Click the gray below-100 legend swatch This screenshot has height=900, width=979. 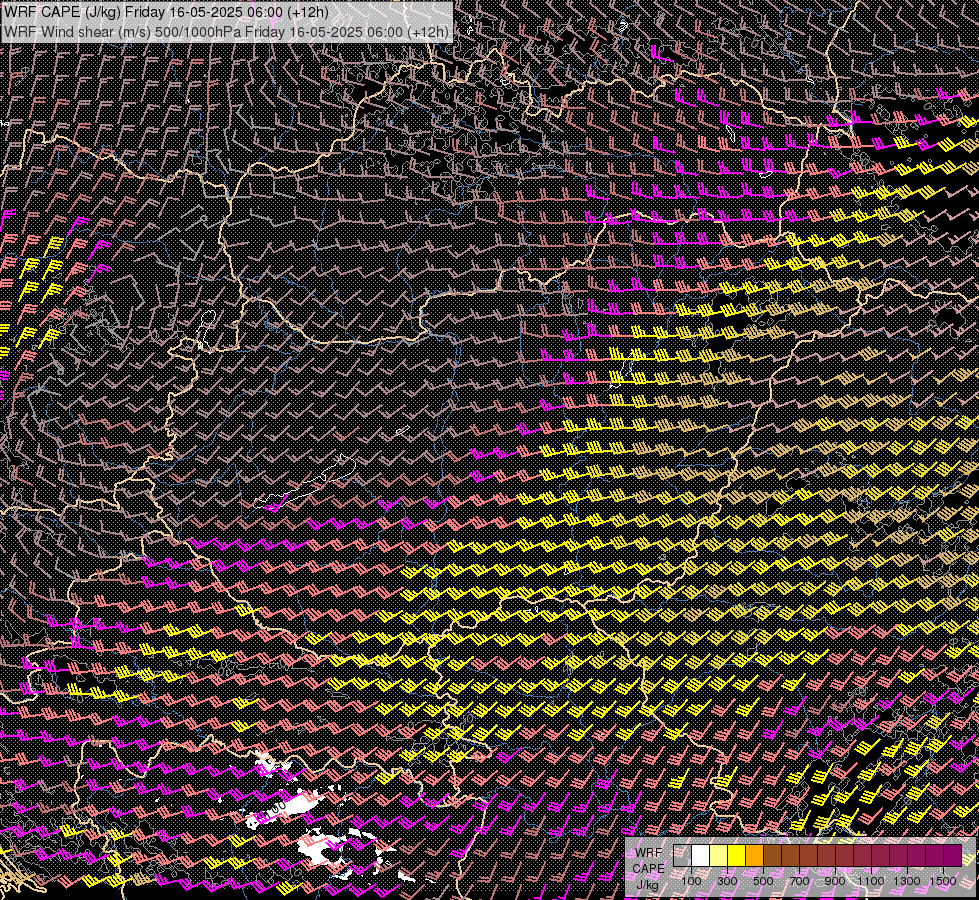(682, 856)
